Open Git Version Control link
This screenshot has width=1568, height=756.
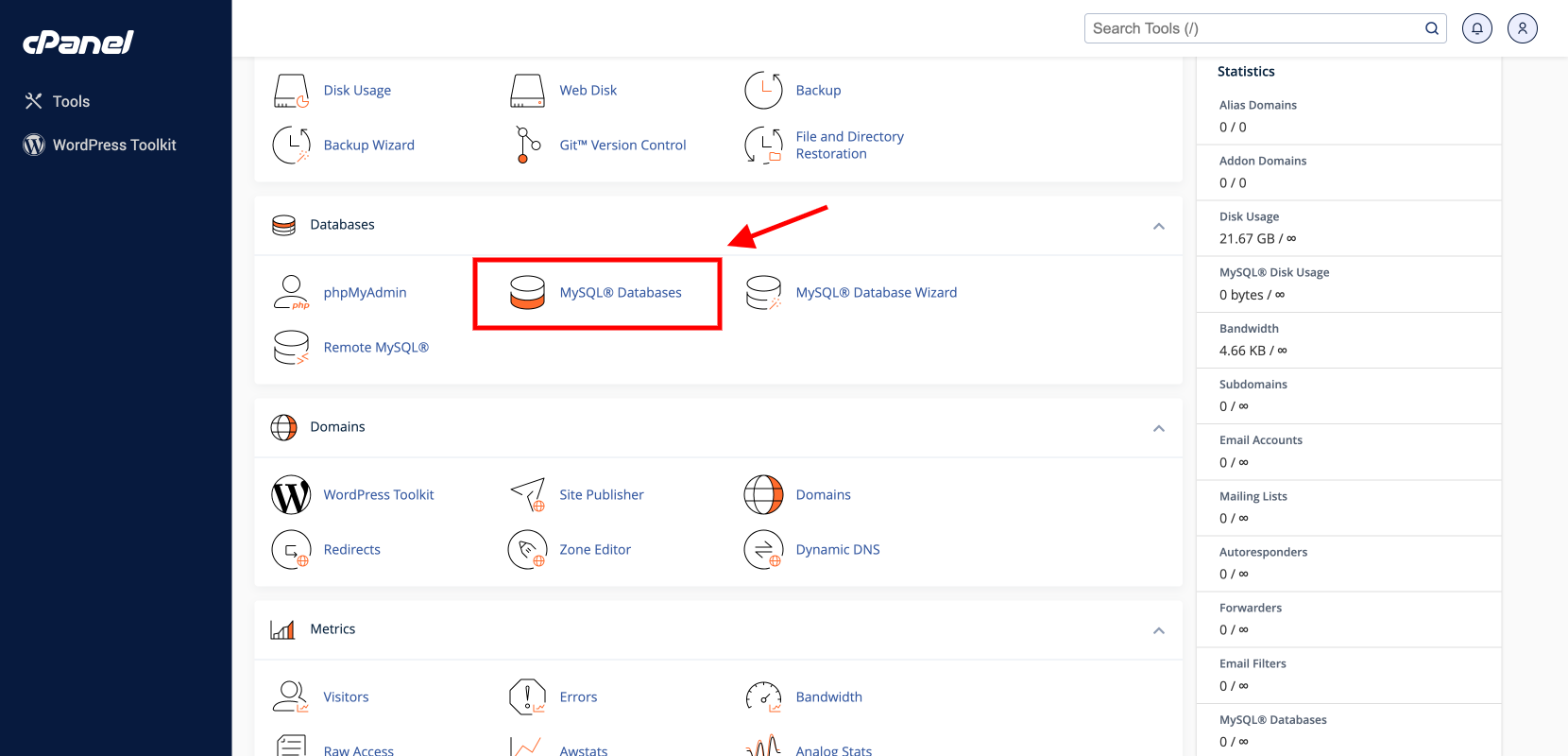pos(622,146)
